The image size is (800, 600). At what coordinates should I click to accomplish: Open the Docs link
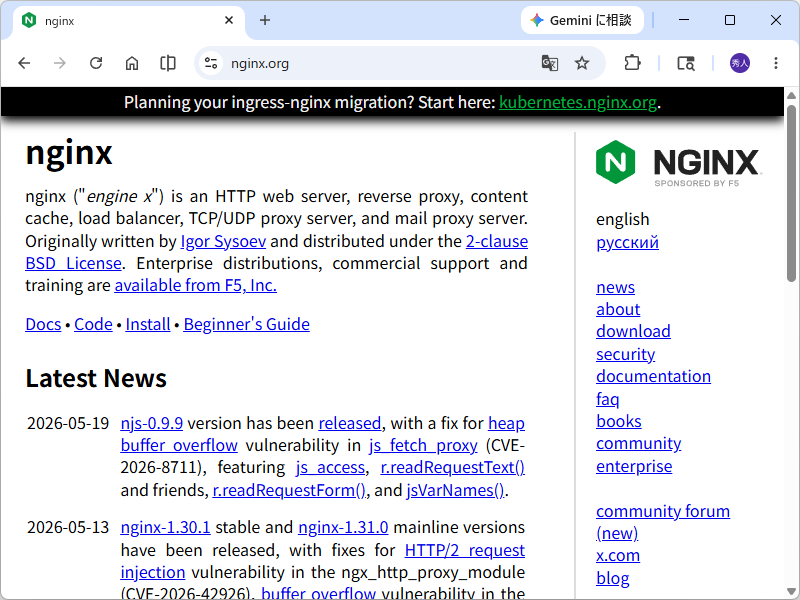[x=43, y=324]
